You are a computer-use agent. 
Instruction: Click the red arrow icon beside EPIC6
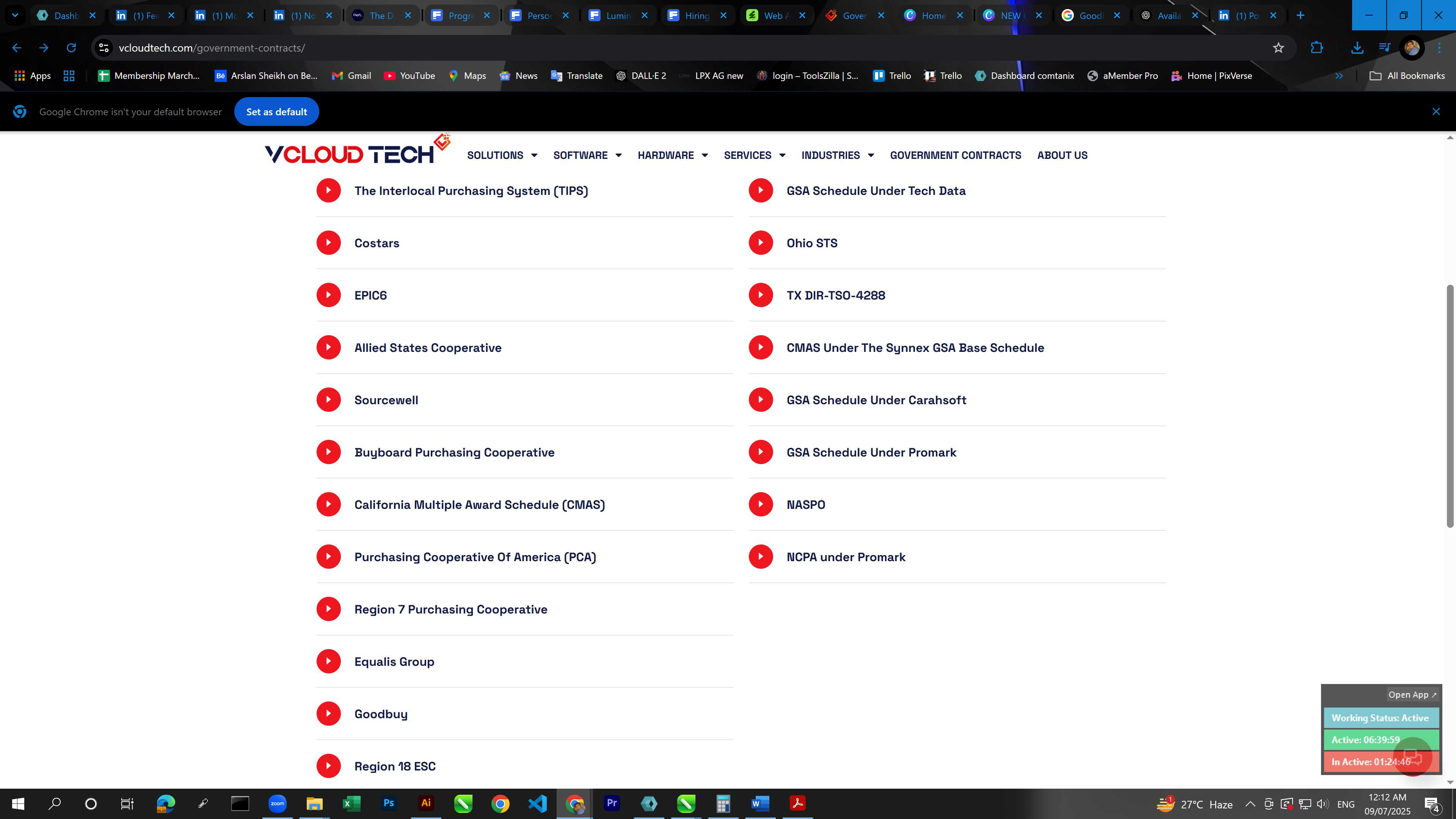(x=328, y=295)
